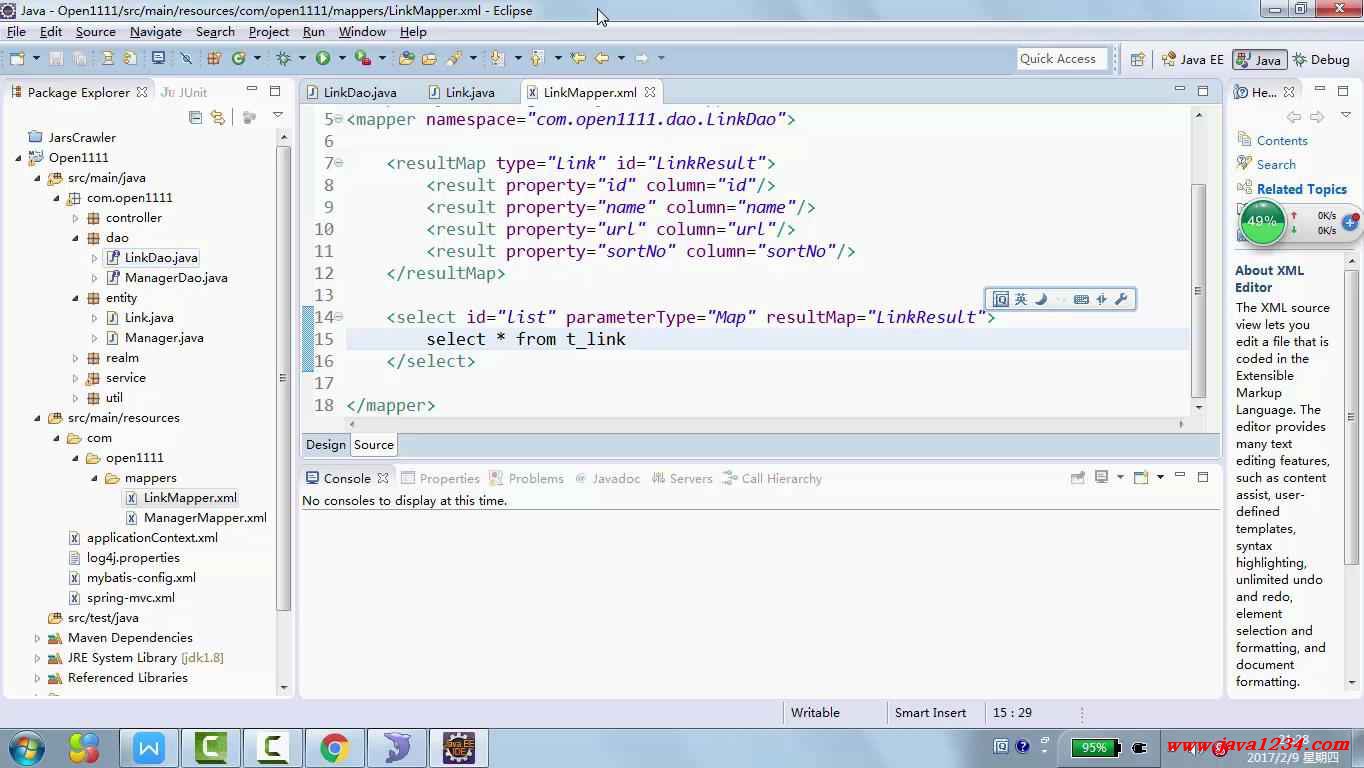Open Chrome from the taskbar
The image size is (1364, 768).
[335, 747]
